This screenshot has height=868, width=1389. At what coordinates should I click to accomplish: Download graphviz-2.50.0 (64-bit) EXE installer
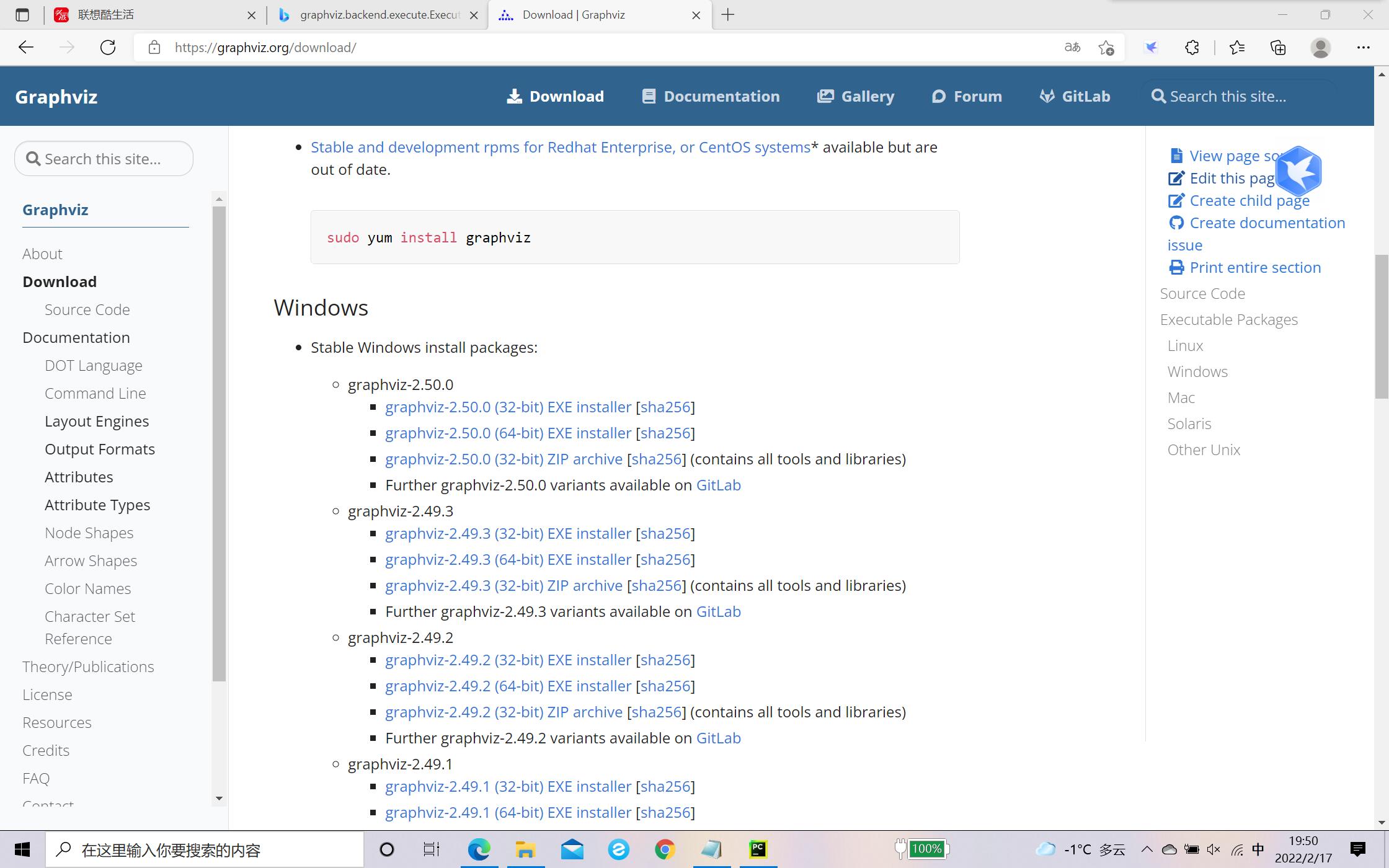(x=508, y=433)
